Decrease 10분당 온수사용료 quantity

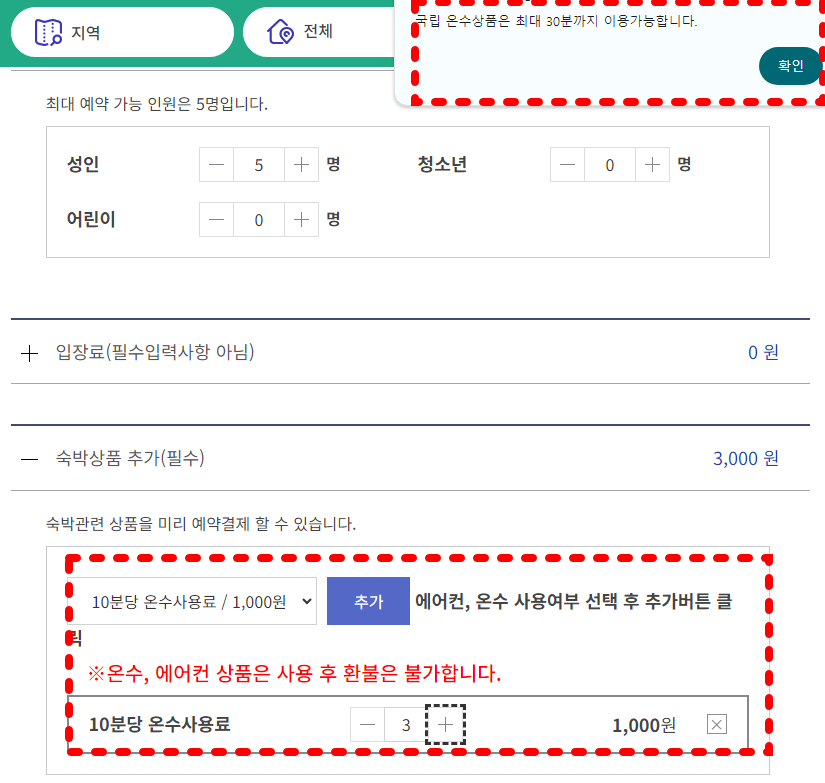(x=367, y=725)
